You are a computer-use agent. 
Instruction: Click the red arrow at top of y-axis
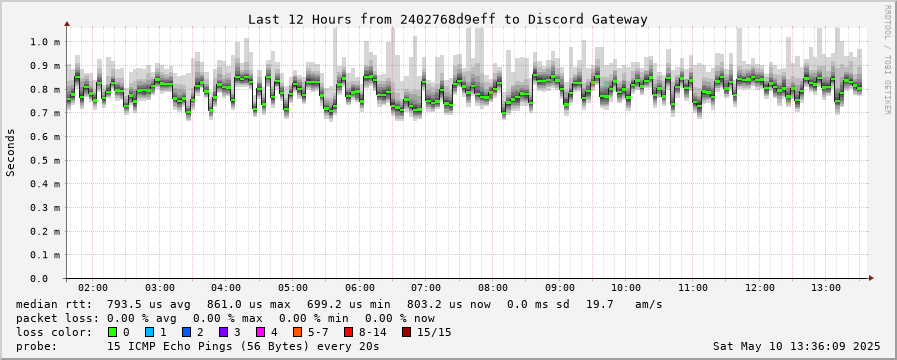tap(67, 24)
